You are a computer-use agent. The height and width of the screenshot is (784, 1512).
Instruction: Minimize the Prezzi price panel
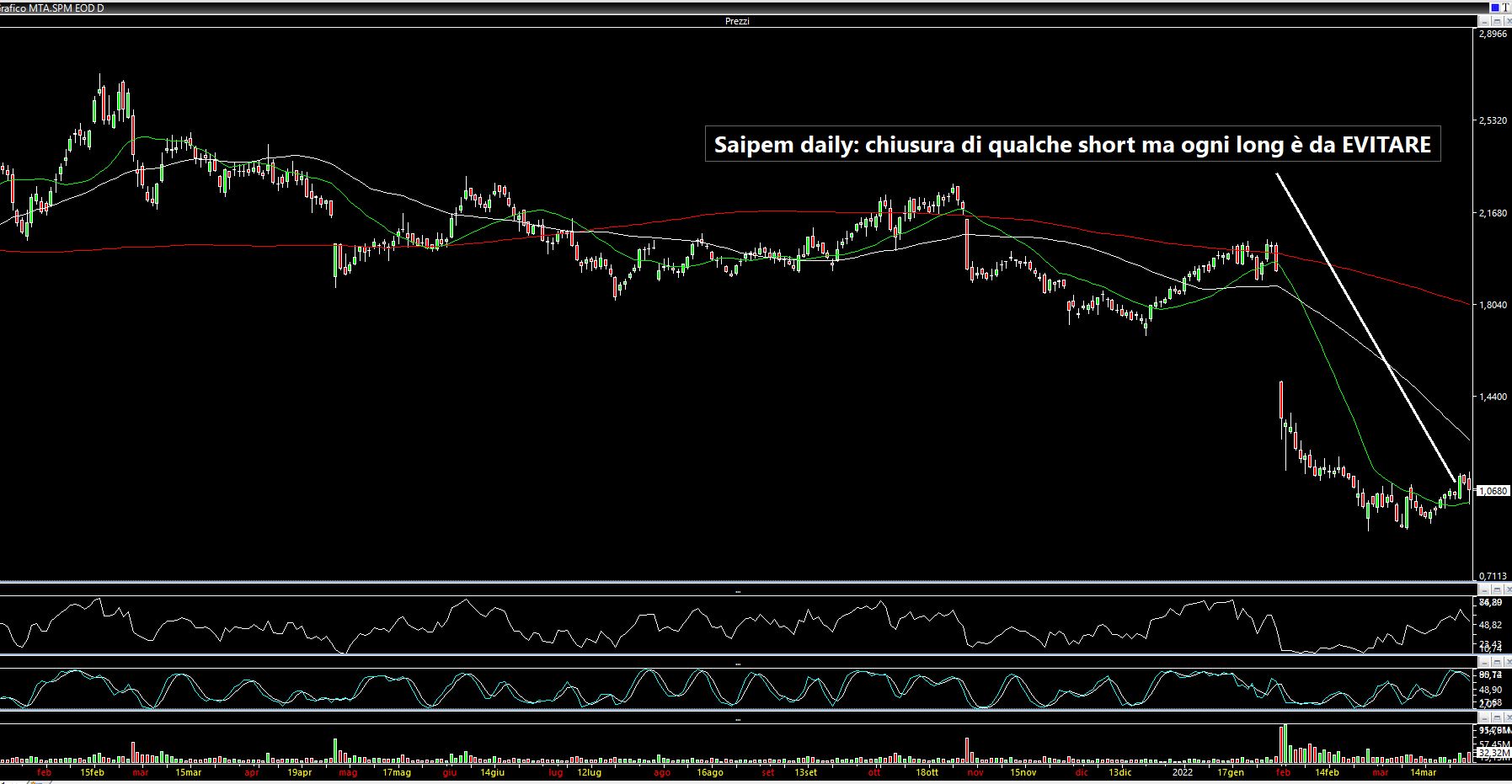pos(1484,21)
